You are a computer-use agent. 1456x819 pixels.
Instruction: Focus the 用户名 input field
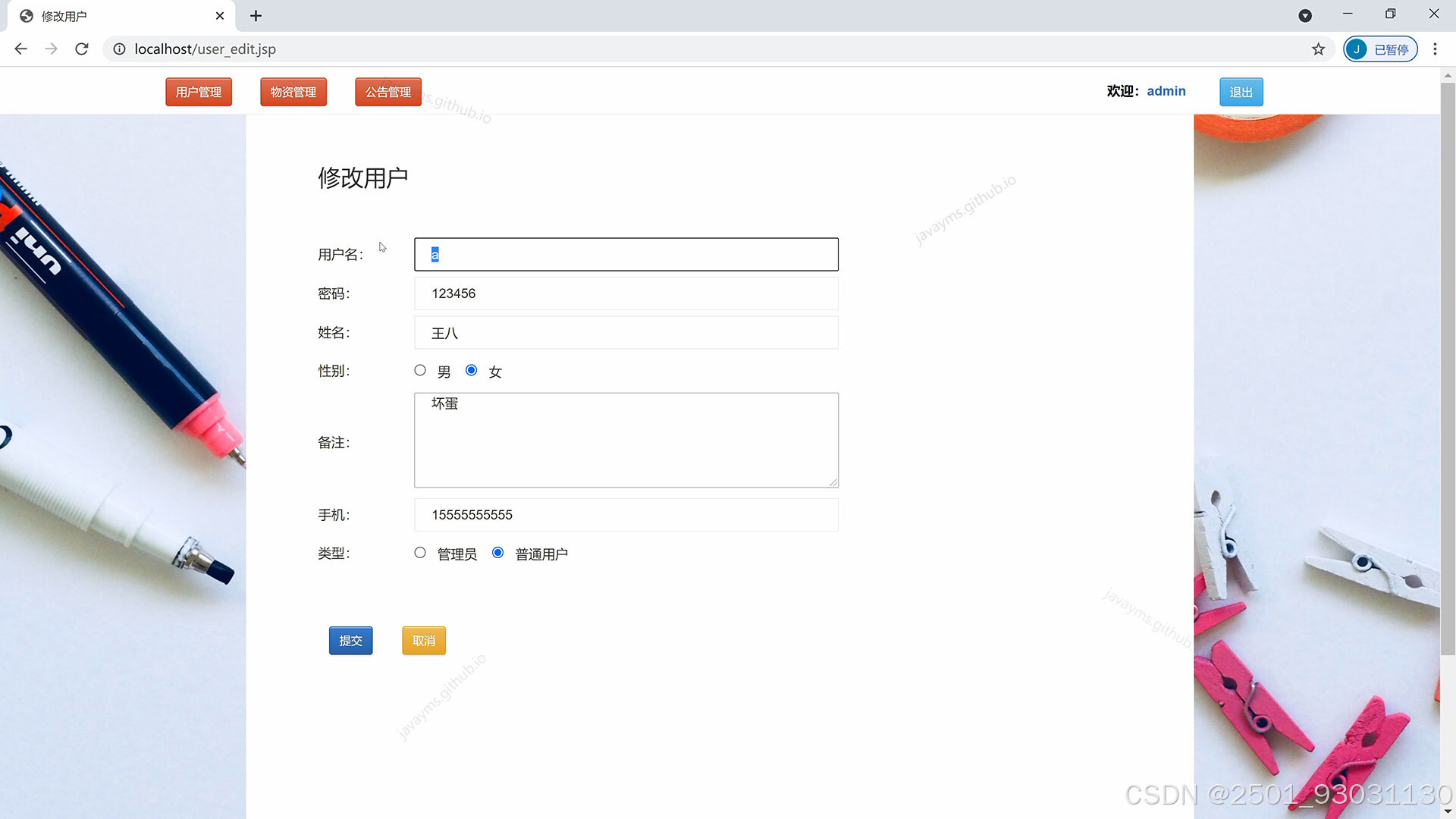point(626,254)
